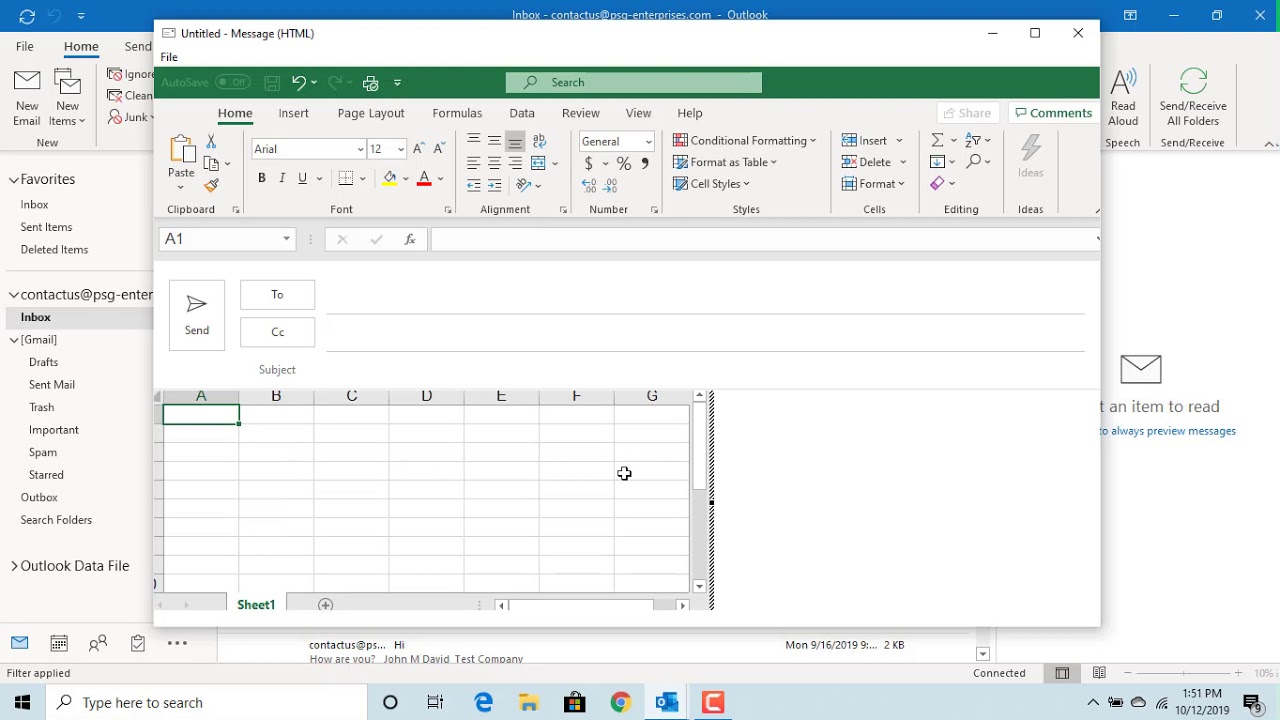Toggle Wrap Text in Alignment group
The image size is (1280, 720).
[x=539, y=141]
